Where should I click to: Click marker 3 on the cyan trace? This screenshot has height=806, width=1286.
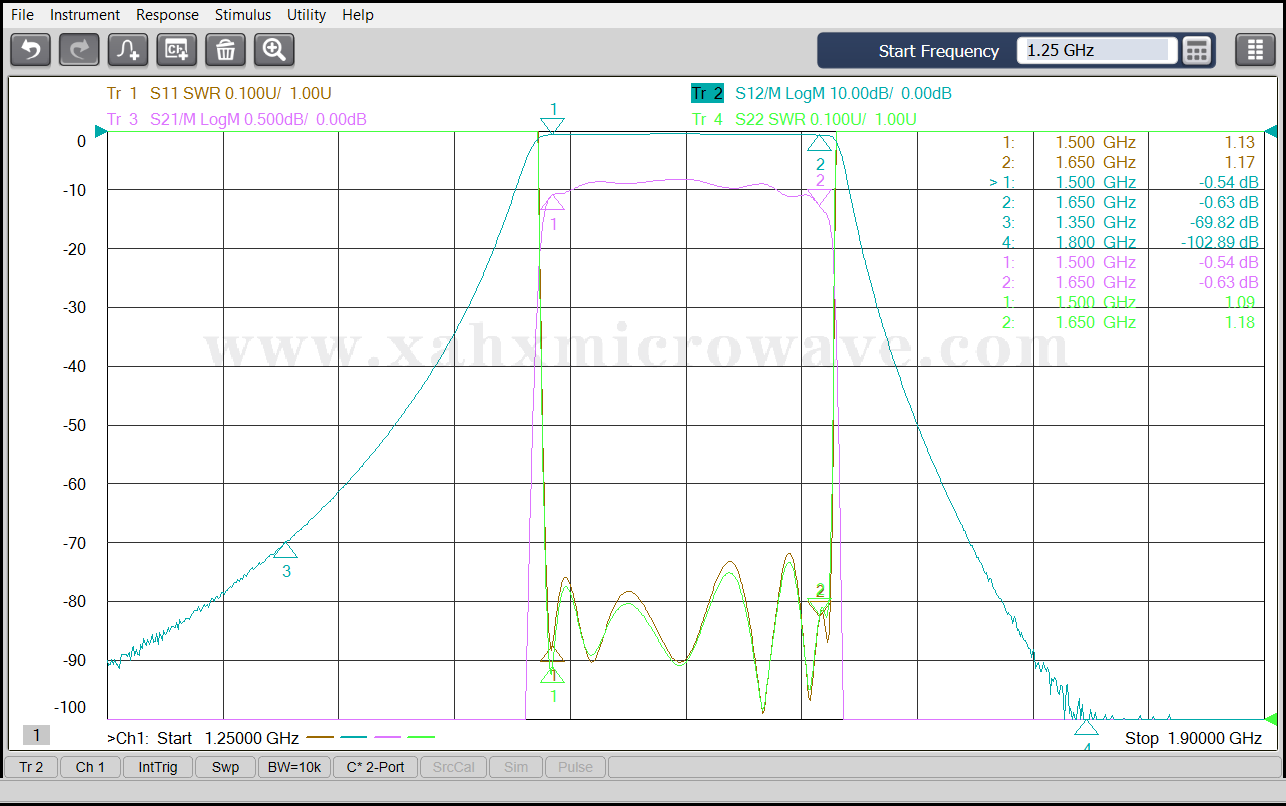(286, 551)
